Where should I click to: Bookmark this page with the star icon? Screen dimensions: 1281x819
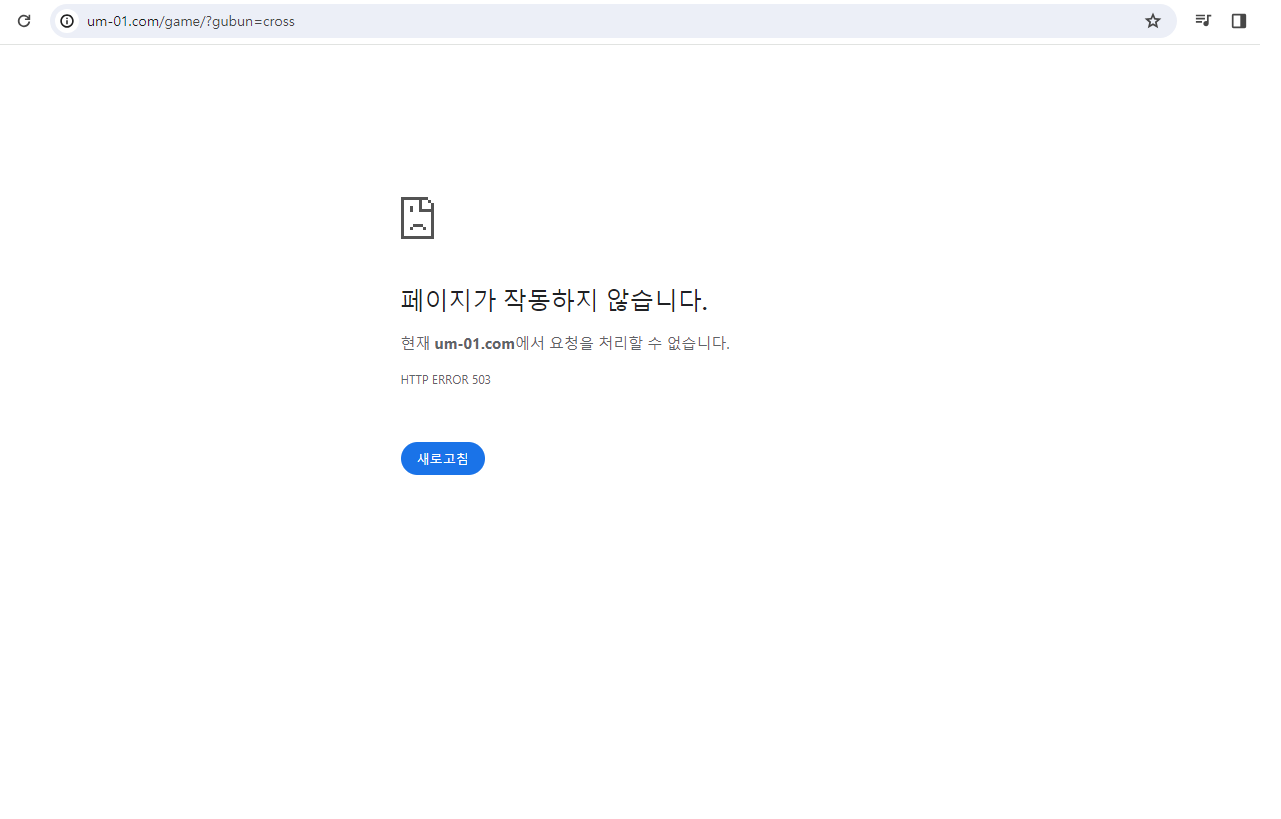pyautogui.click(x=1153, y=21)
